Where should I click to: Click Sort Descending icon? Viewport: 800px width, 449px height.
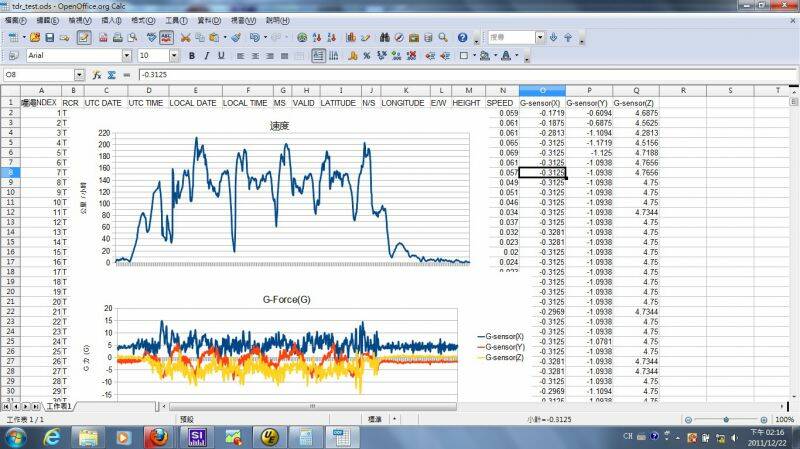click(332, 38)
